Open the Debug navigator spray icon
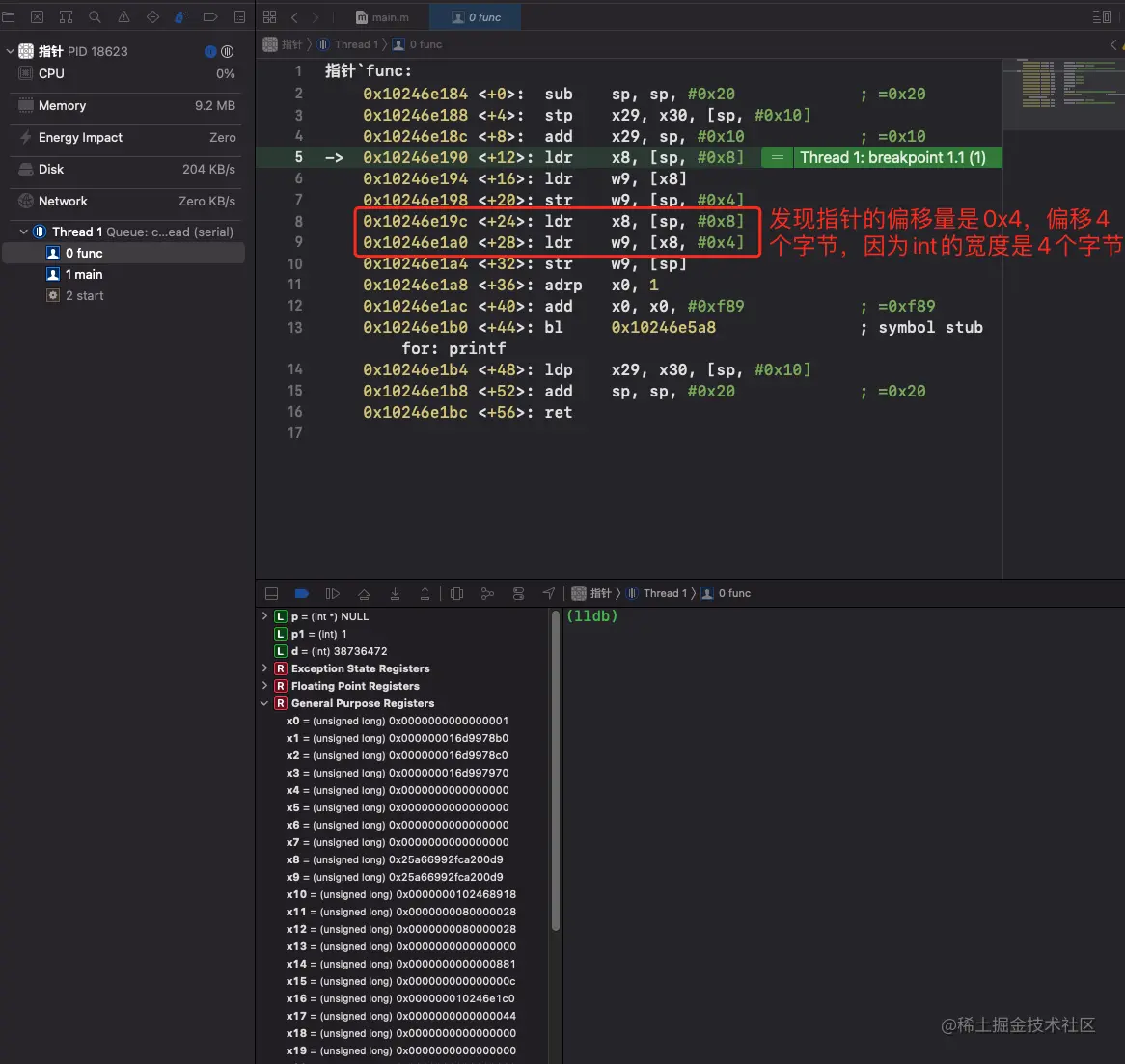The height and width of the screenshot is (1064, 1125). (x=180, y=16)
